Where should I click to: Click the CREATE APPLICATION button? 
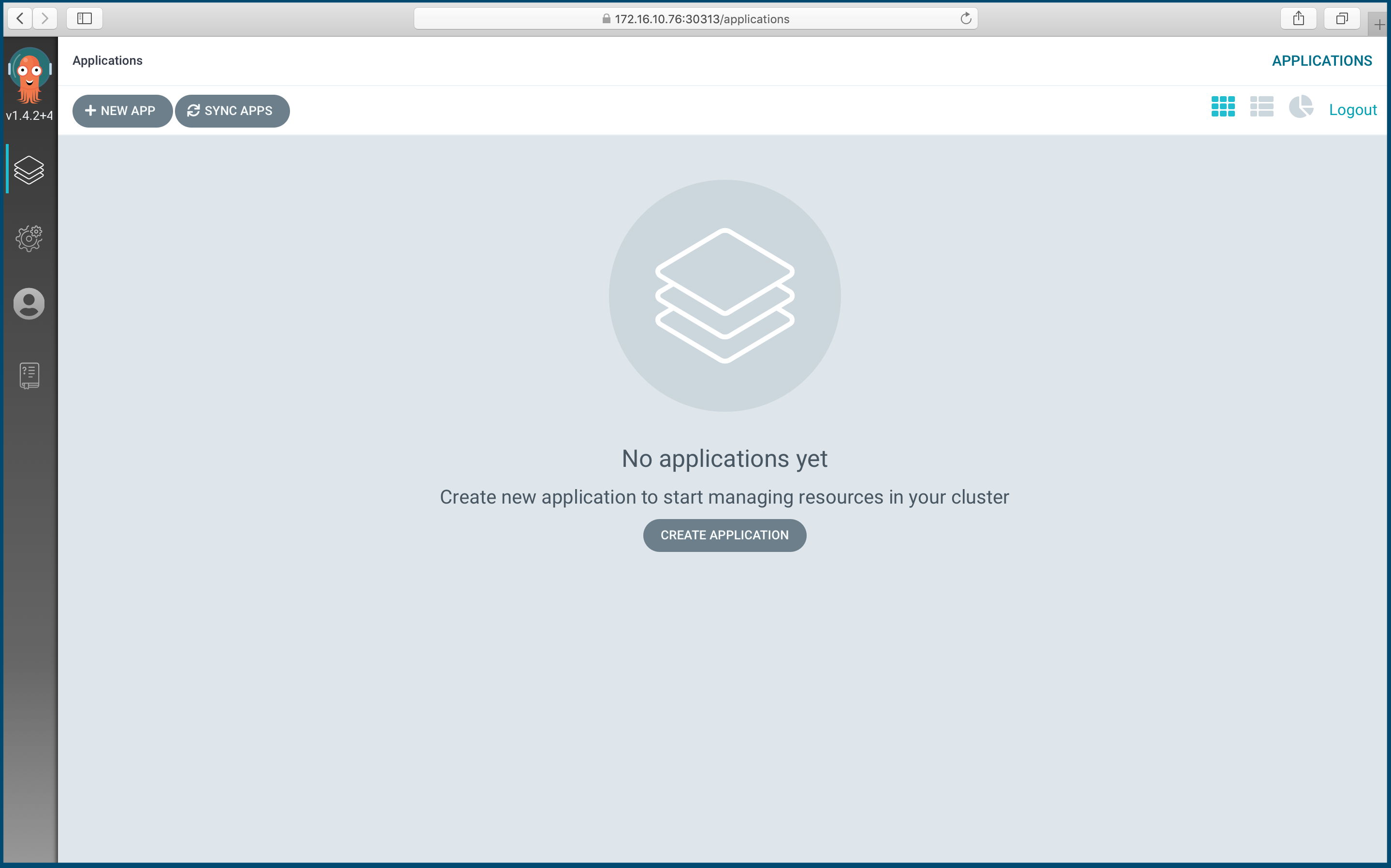coord(724,534)
